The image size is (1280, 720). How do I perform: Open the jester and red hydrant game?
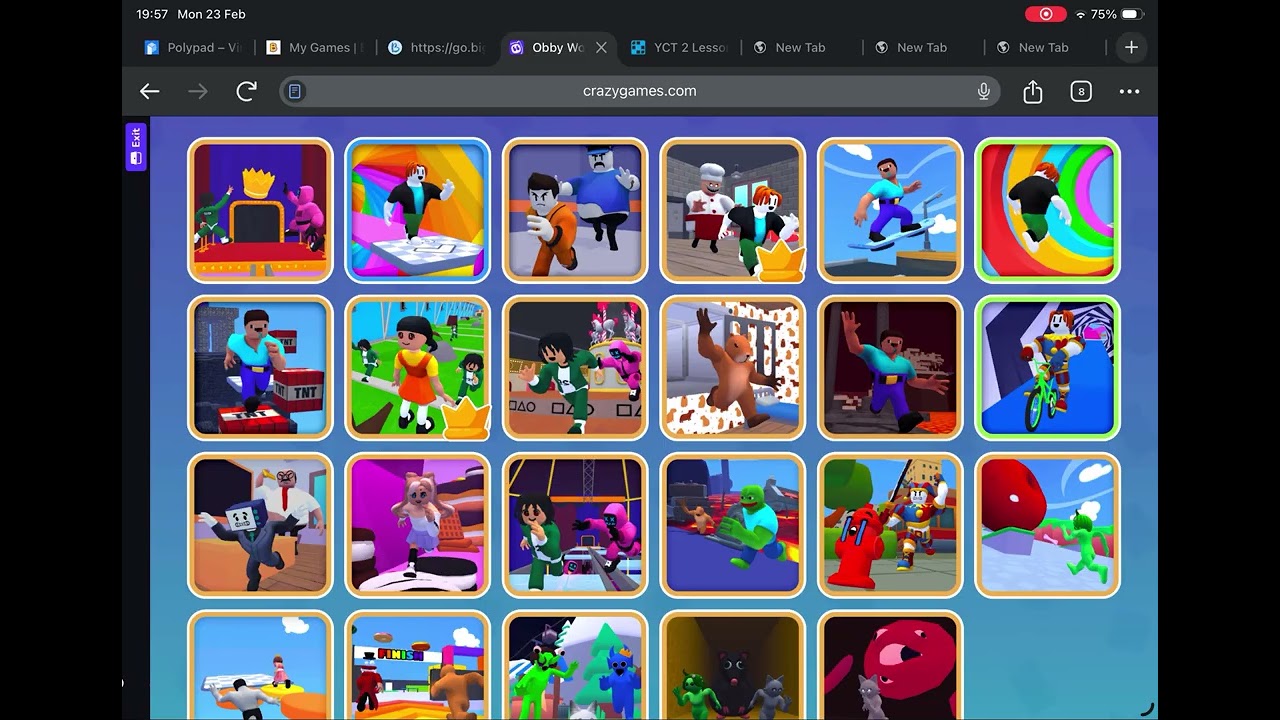point(890,525)
